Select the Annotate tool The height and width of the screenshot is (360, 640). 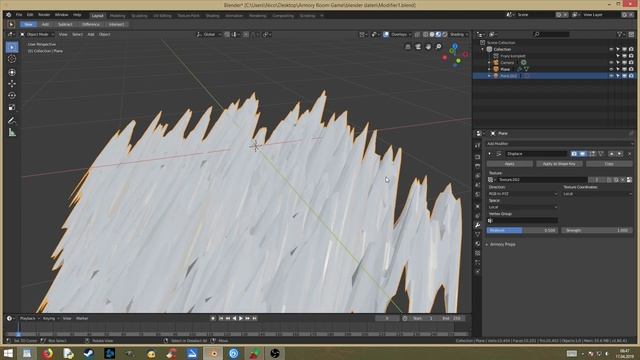point(12,120)
